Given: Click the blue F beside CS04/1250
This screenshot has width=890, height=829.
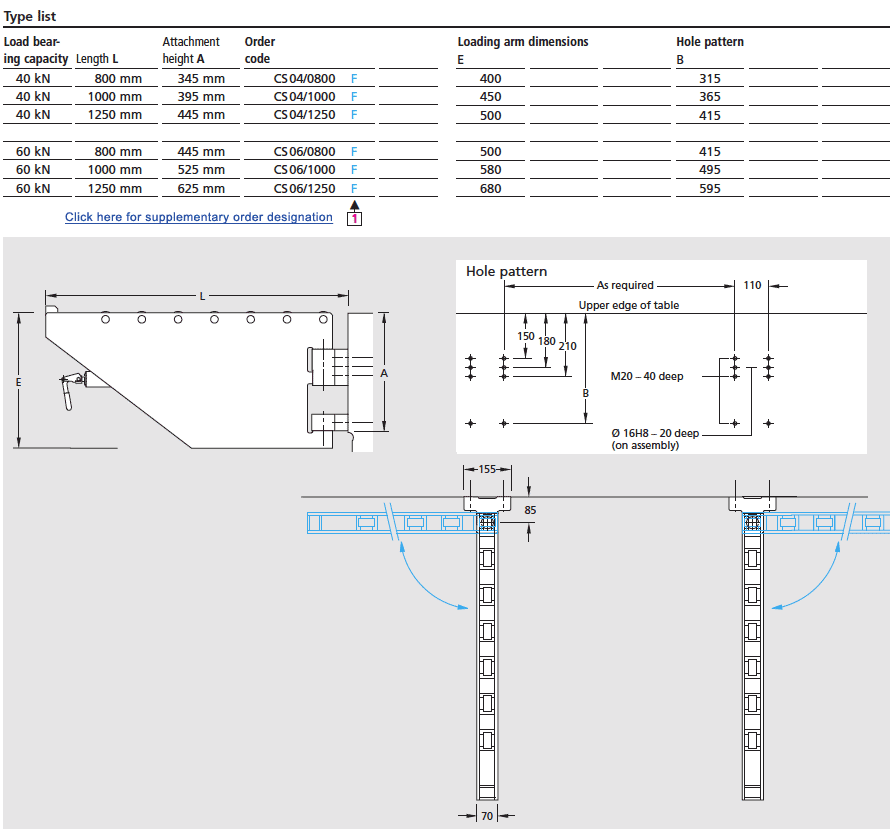Looking at the screenshot, I should coord(354,115).
